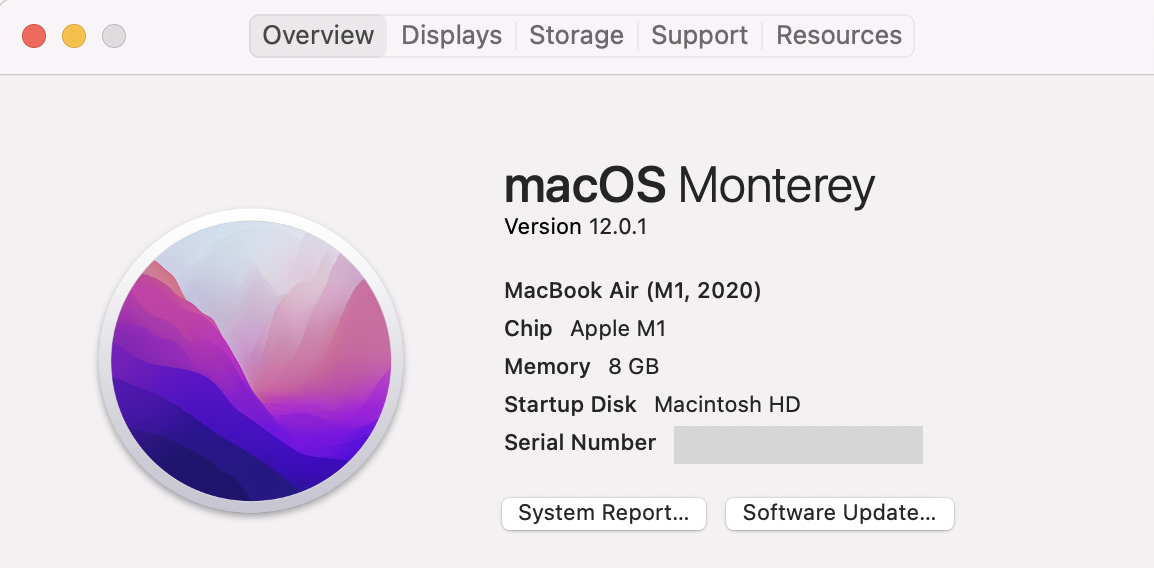Select the Overview tab
The width and height of the screenshot is (1154, 568).
coord(318,35)
